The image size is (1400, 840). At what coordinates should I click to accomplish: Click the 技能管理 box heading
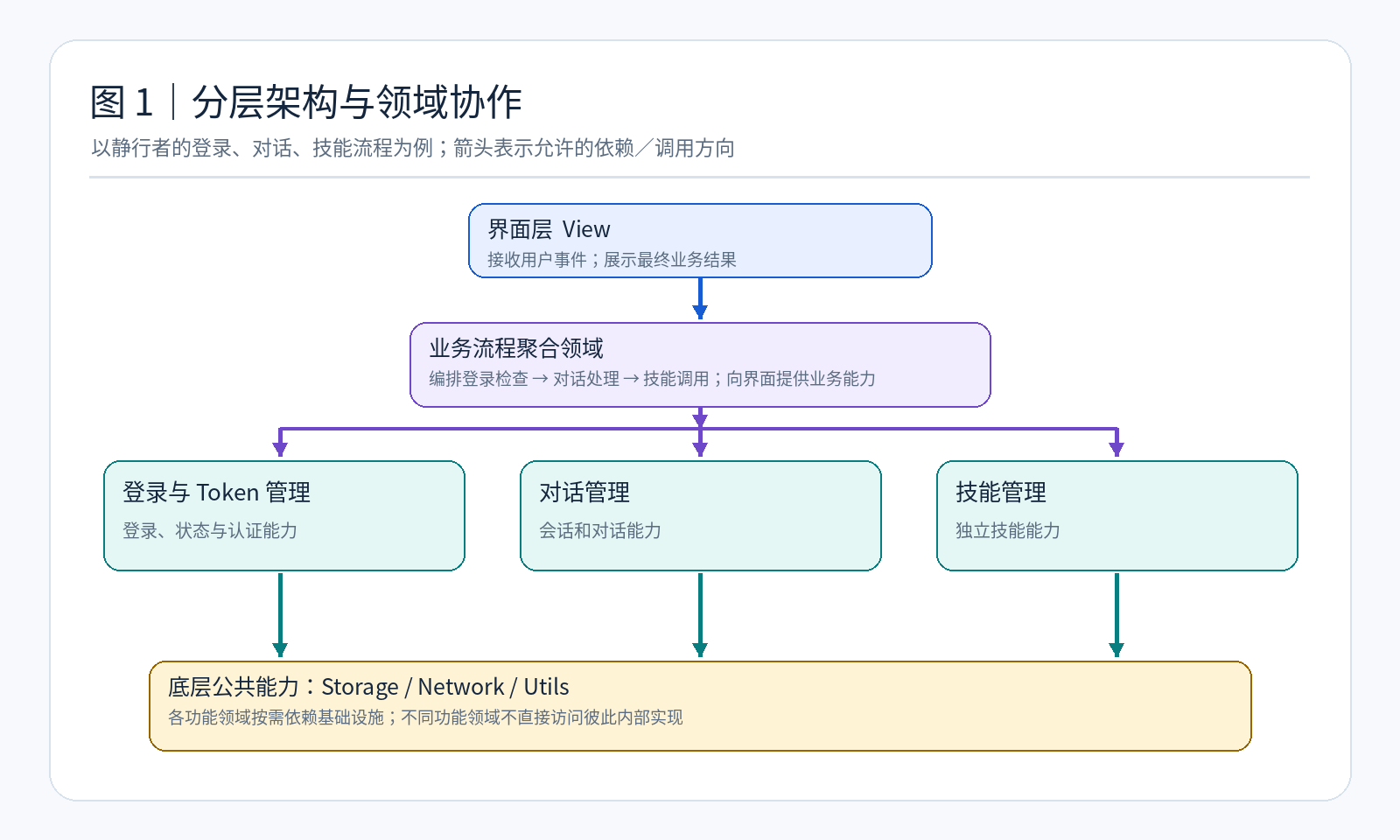click(1001, 493)
